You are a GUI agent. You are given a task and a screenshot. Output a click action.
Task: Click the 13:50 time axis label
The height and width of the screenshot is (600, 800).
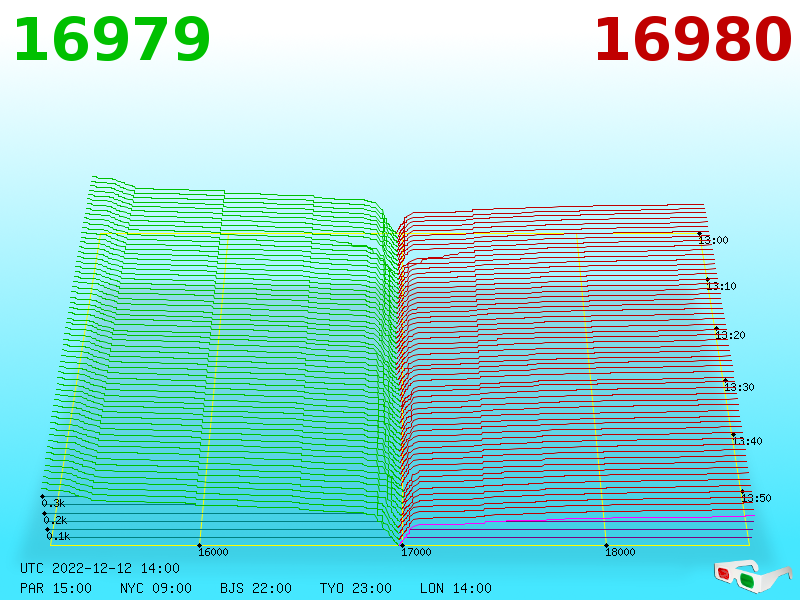756,498
